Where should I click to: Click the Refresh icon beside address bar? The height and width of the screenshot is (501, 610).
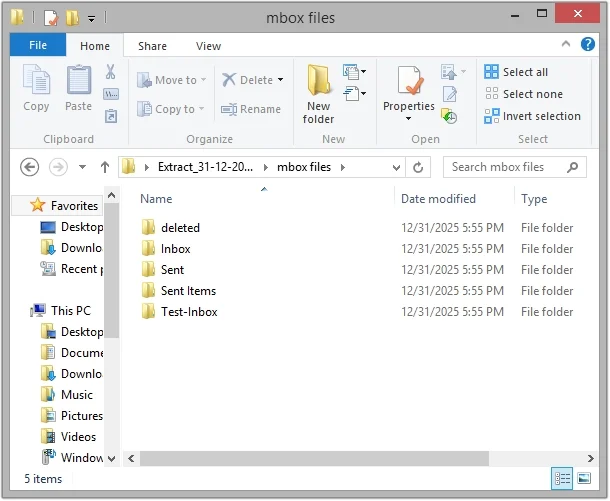[418, 167]
